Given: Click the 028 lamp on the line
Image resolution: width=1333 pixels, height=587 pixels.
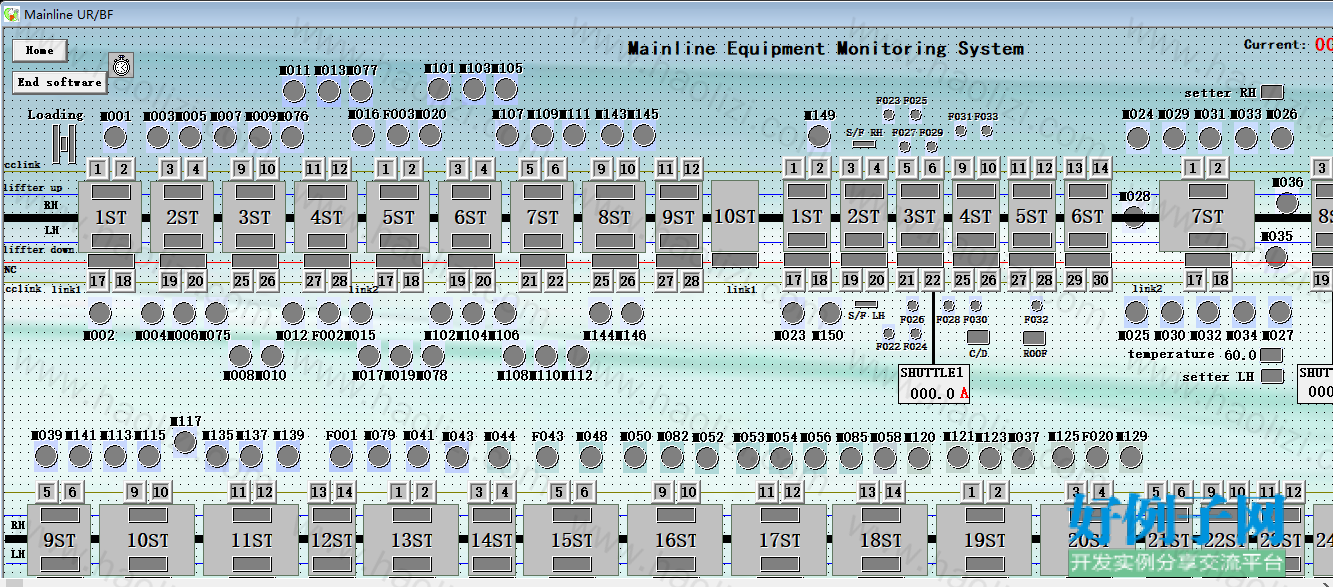Looking at the screenshot, I should pos(1134,217).
